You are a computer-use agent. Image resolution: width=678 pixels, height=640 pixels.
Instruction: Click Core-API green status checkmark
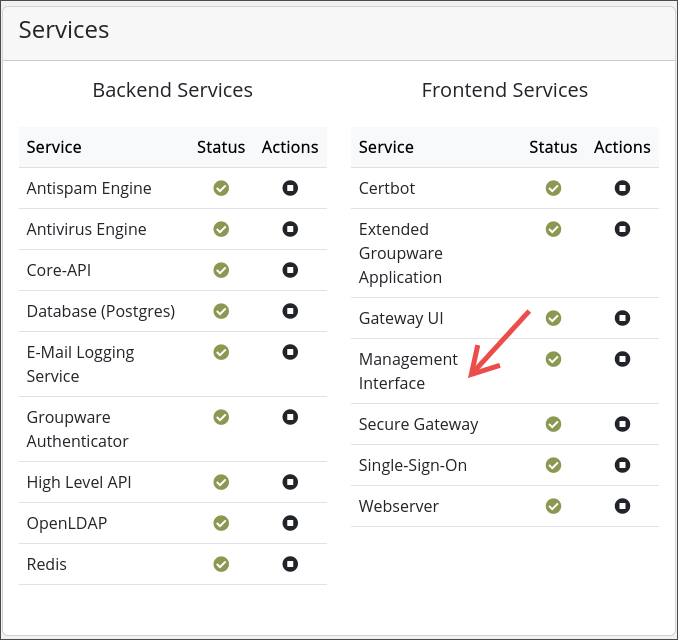(221, 270)
